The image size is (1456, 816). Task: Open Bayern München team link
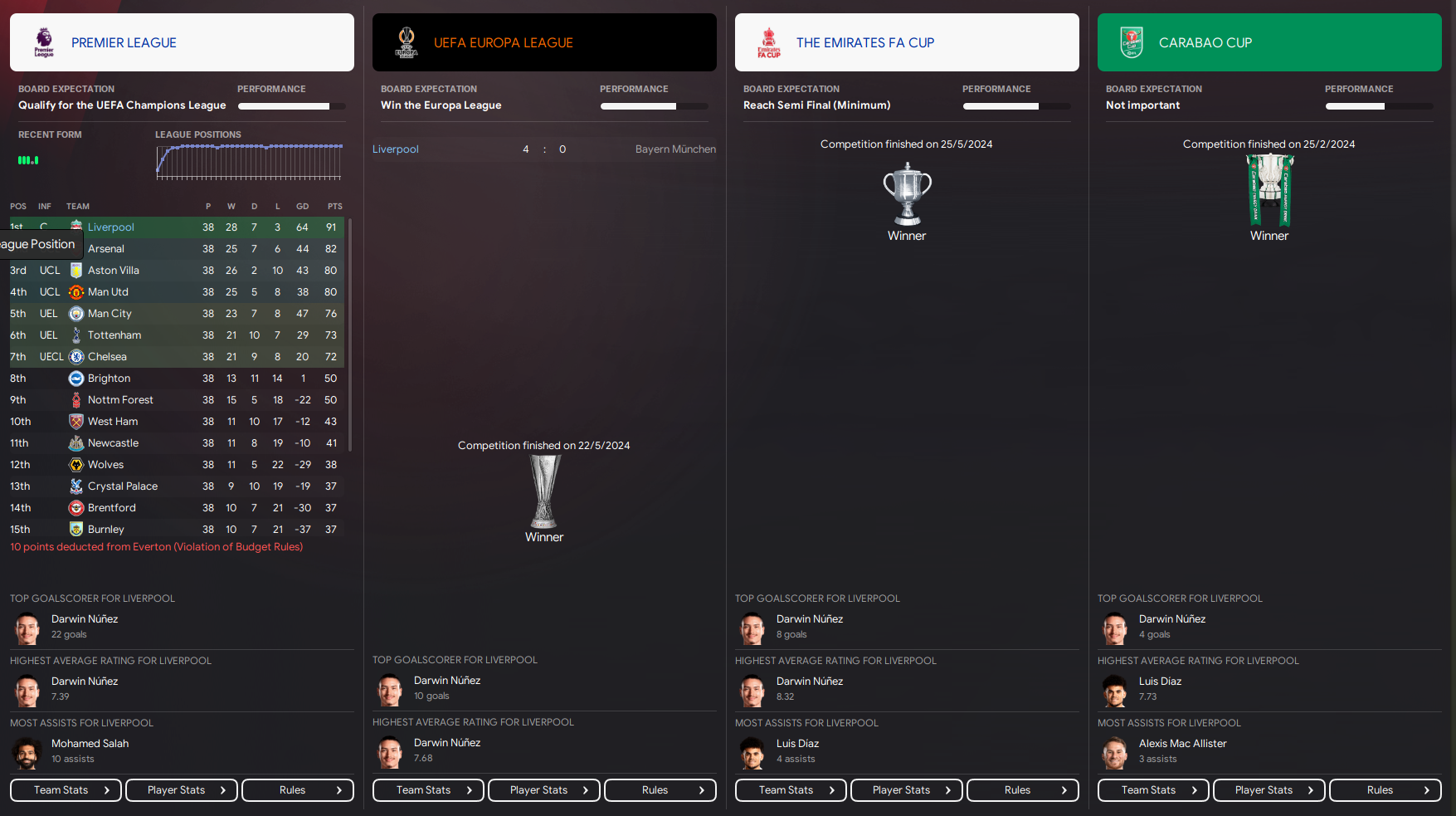click(675, 149)
